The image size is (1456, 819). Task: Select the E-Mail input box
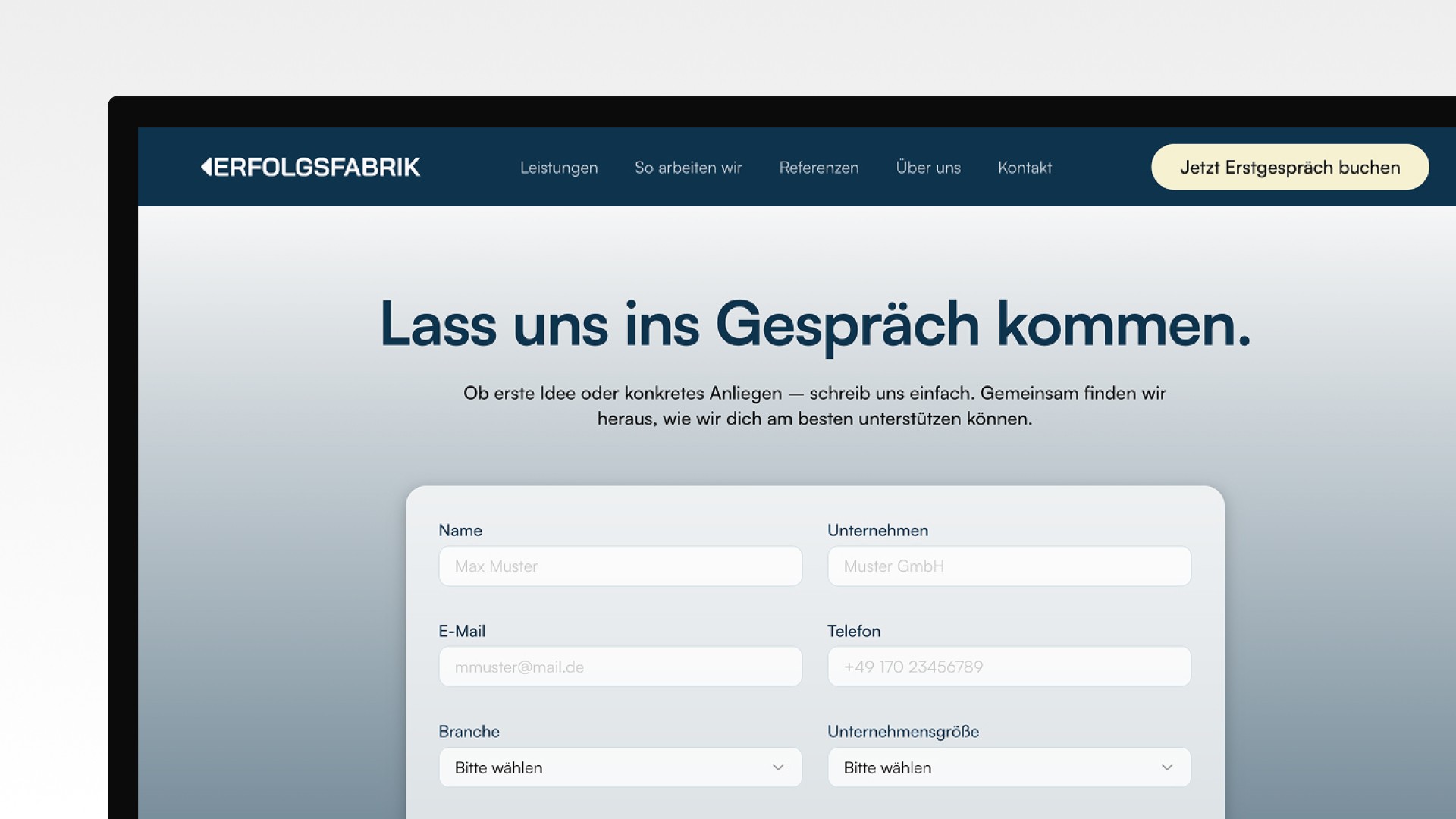[620, 667]
